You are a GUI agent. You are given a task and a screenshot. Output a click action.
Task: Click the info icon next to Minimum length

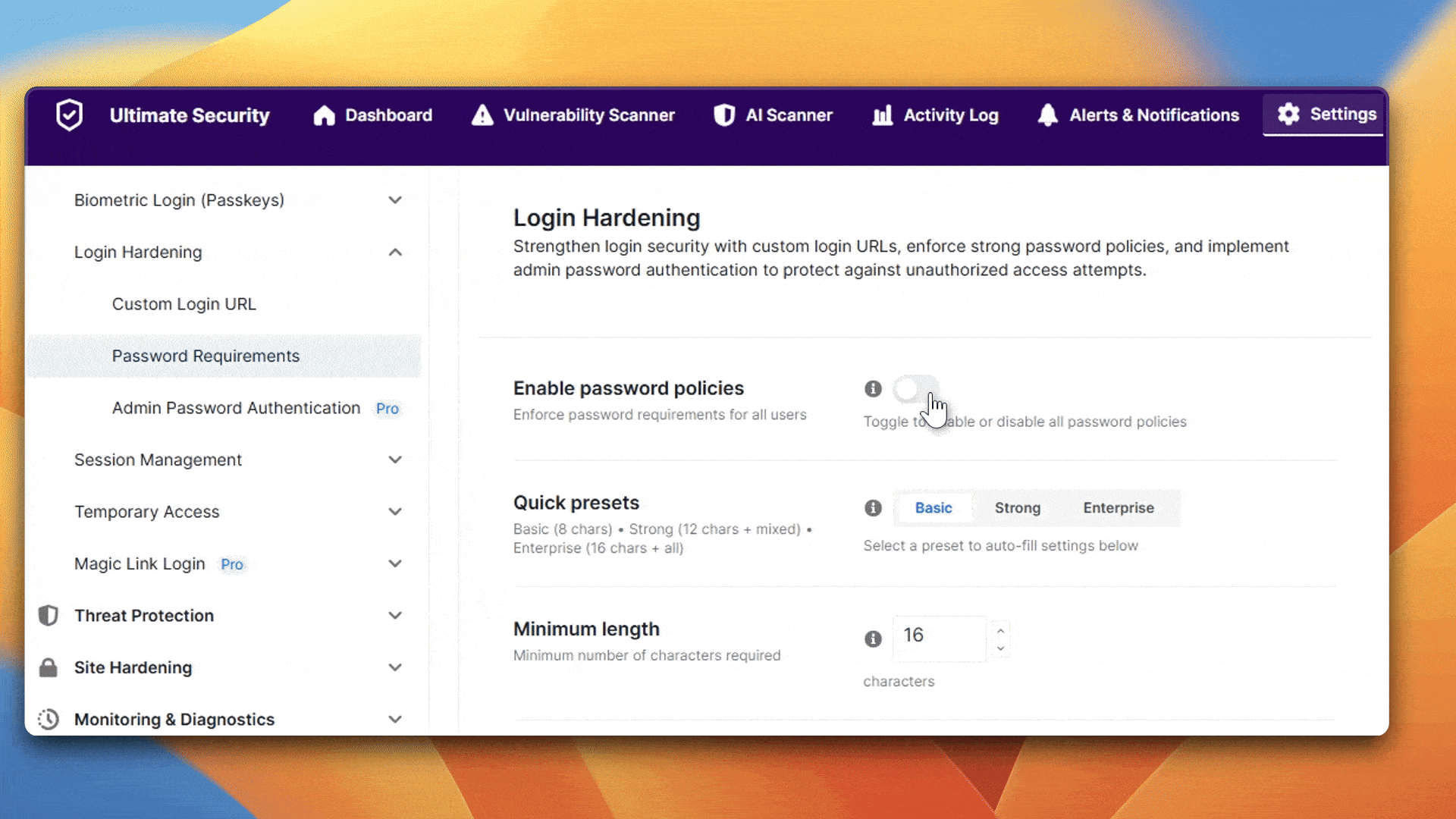(x=873, y=639)
